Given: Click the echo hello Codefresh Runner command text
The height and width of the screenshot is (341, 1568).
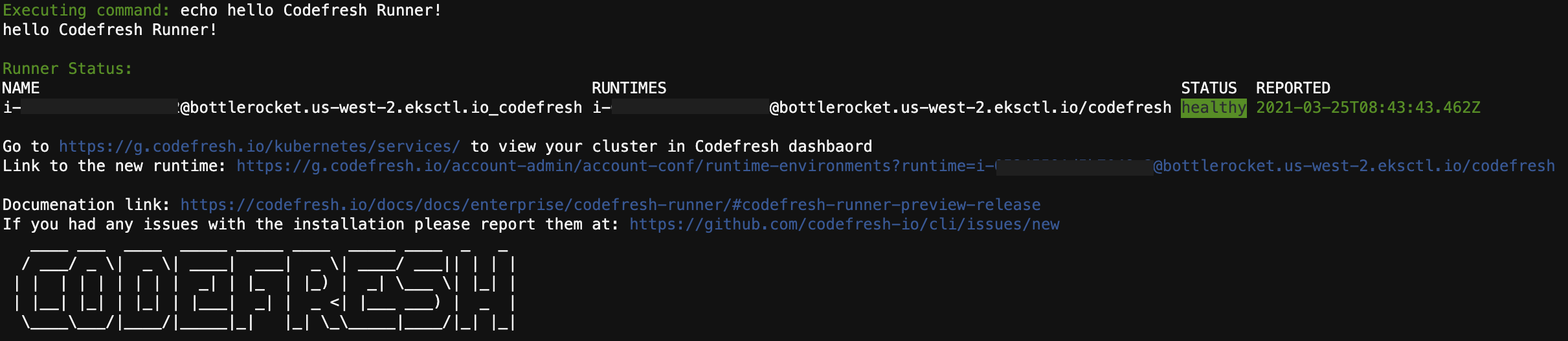Looking at the screenshot, I should [311, 10].
